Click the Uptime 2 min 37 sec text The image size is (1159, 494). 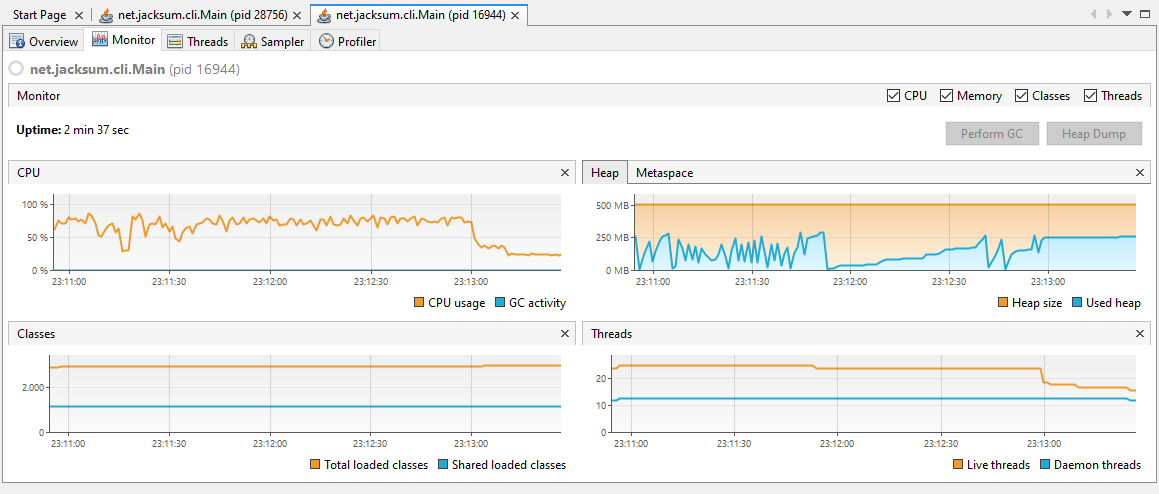72,129
